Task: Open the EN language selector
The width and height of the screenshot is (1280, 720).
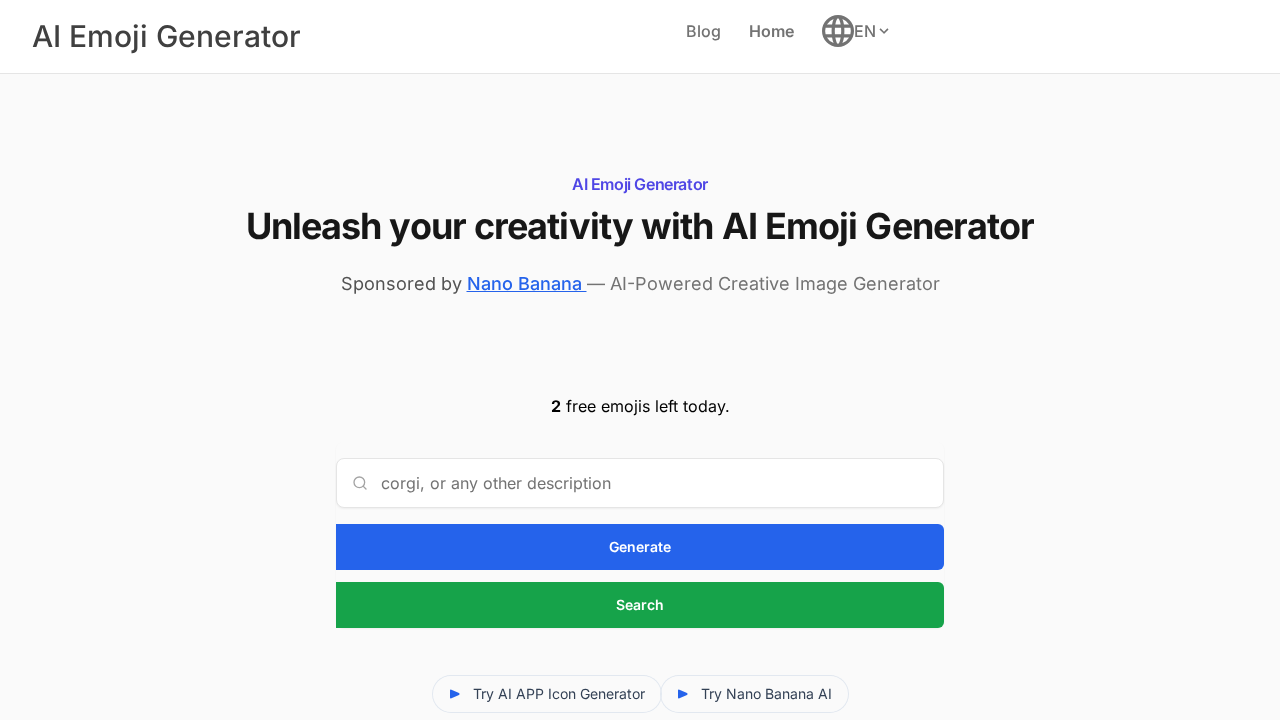Action: [865, 31]
